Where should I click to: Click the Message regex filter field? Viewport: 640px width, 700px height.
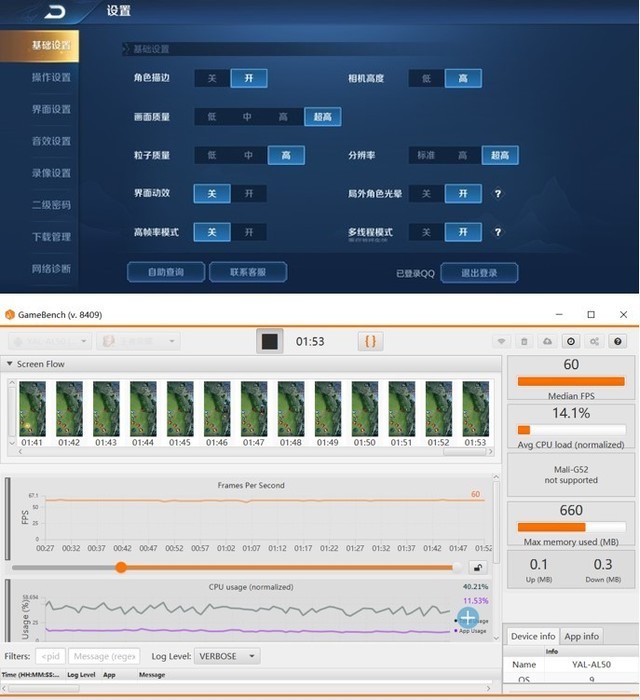104,656
